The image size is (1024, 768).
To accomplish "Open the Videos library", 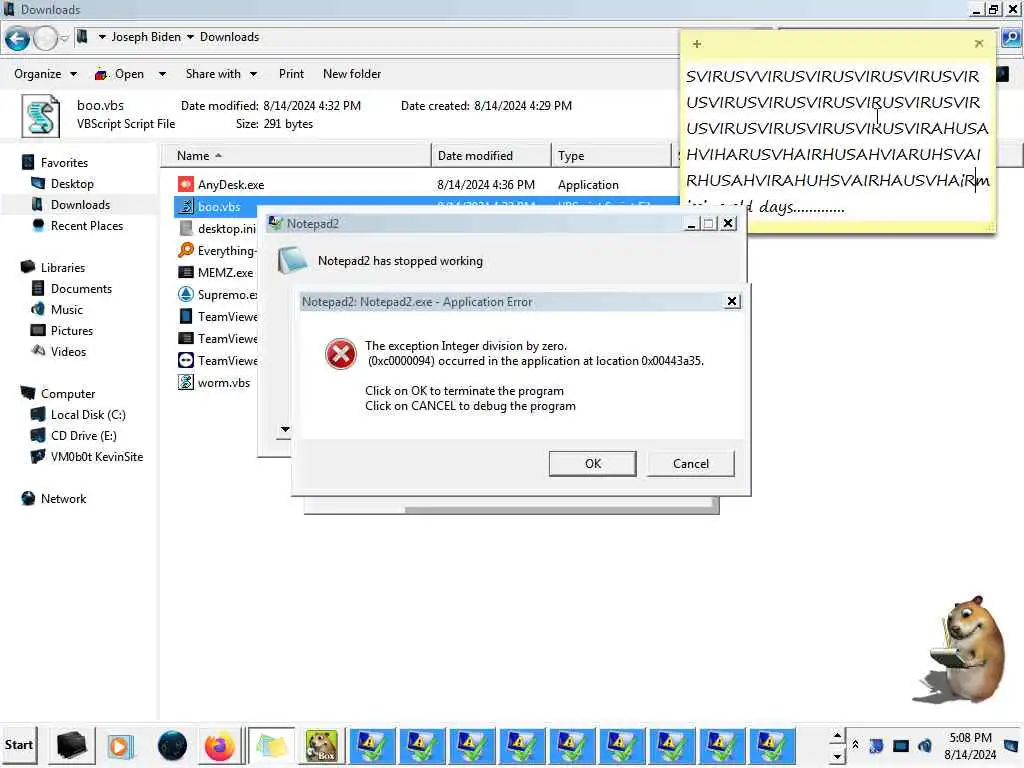I will click(x=68, y=351).
